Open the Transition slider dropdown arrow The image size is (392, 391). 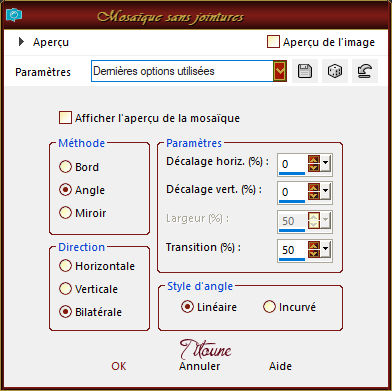point(325,249)
